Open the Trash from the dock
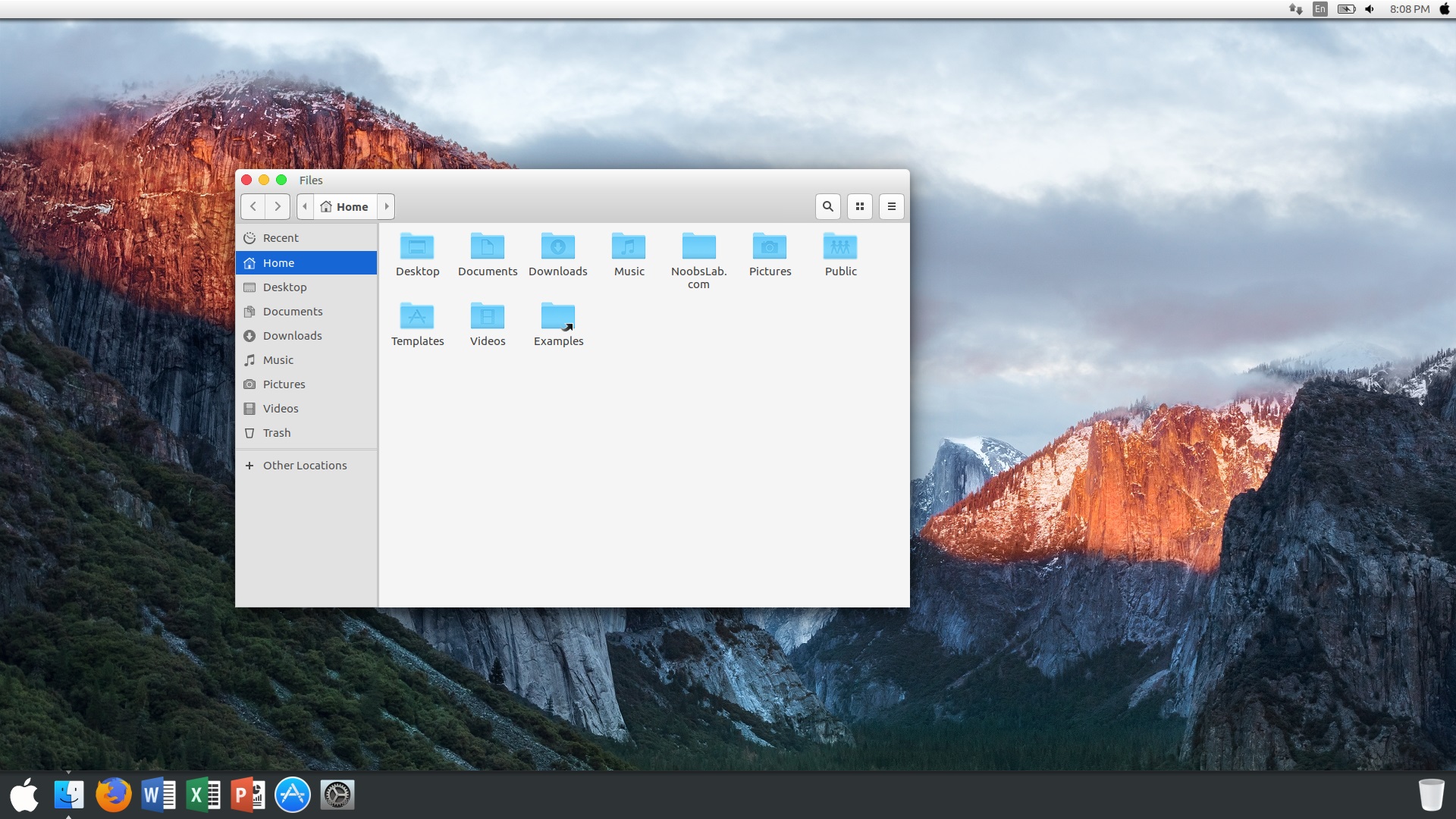This screenshot has height=819, width=1456. (x=1431, y=793)
